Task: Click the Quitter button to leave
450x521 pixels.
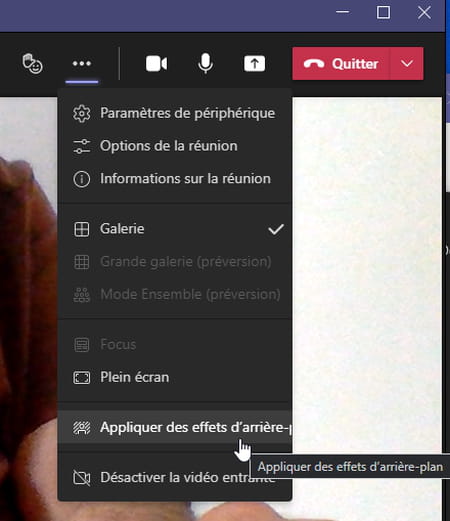Action: click(341, 63)
